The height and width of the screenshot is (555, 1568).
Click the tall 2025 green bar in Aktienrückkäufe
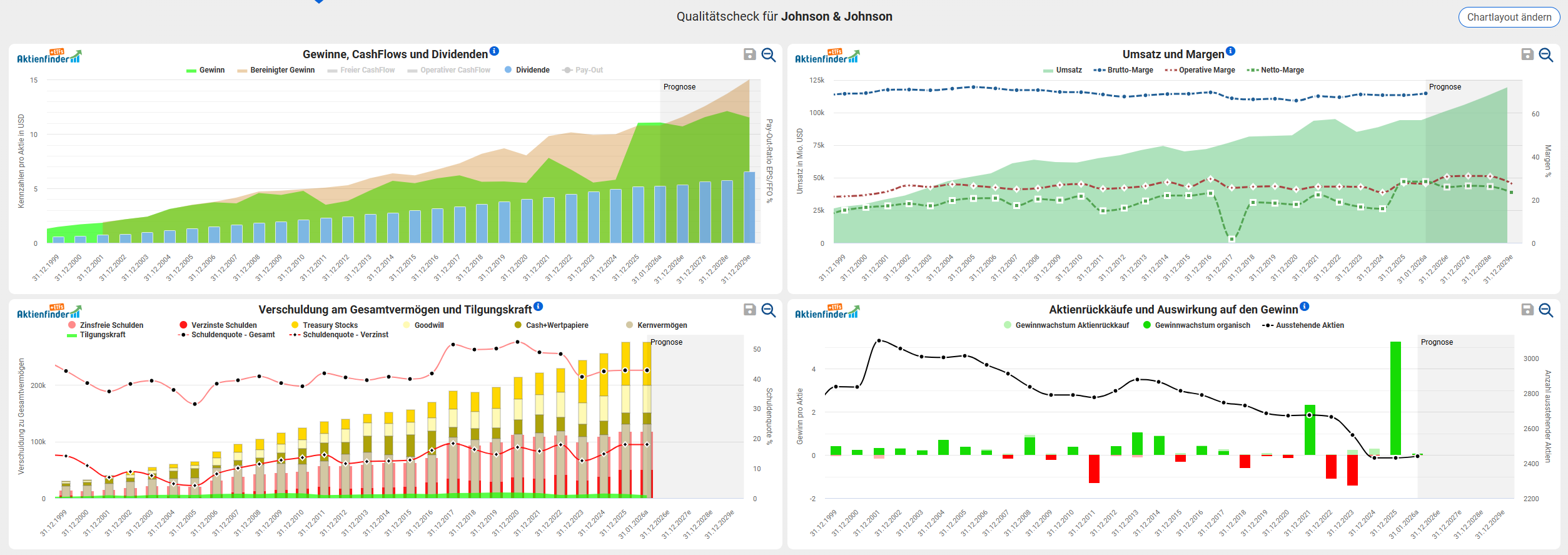[x=1395, y=398]
